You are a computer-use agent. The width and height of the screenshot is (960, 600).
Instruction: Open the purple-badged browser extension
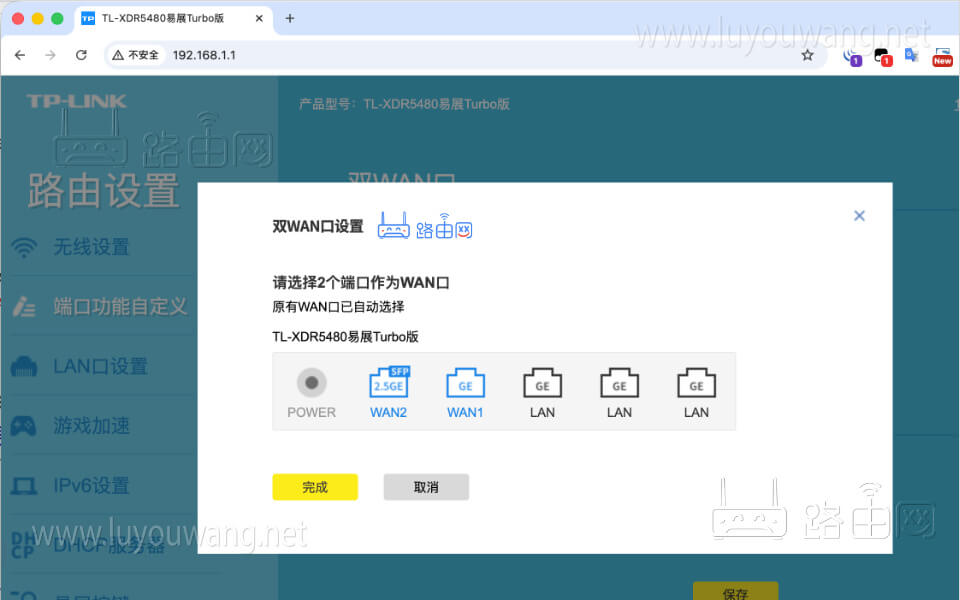tap(852, 57)
